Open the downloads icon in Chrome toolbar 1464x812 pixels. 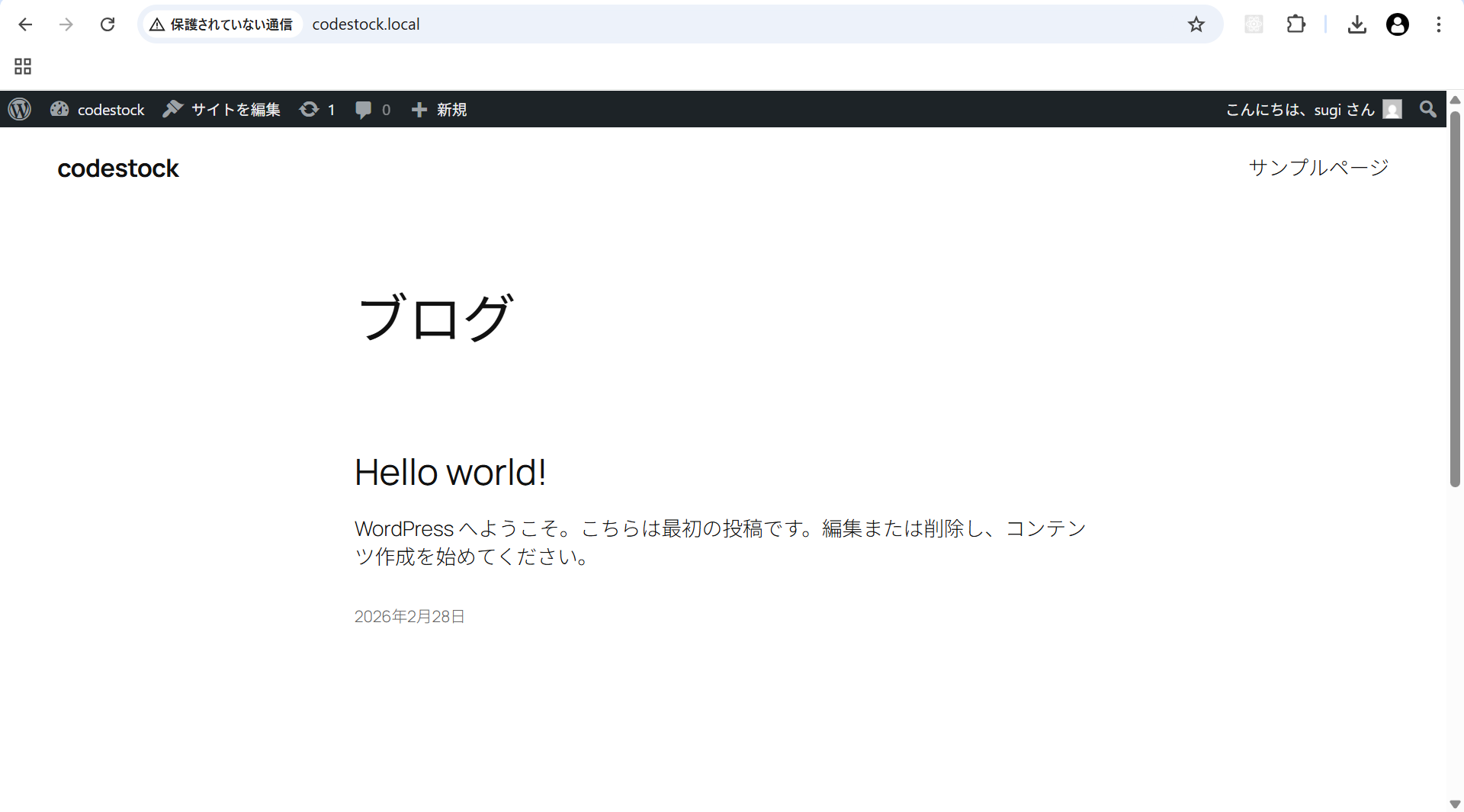pos(1357,24)
